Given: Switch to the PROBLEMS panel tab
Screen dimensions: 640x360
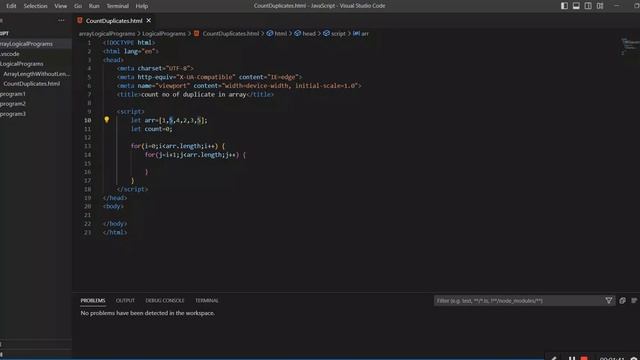Looking at the screenshot, I should pyautogui.click(x=93, y=300).
